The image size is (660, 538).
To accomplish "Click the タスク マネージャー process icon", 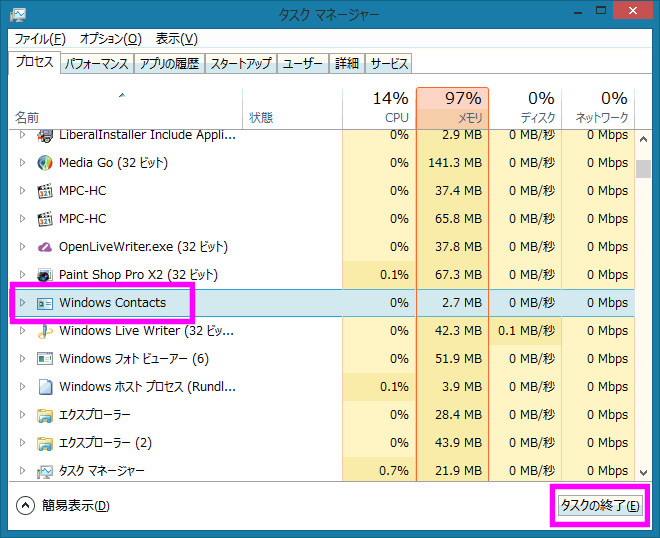I will click(x=45, y=470).
